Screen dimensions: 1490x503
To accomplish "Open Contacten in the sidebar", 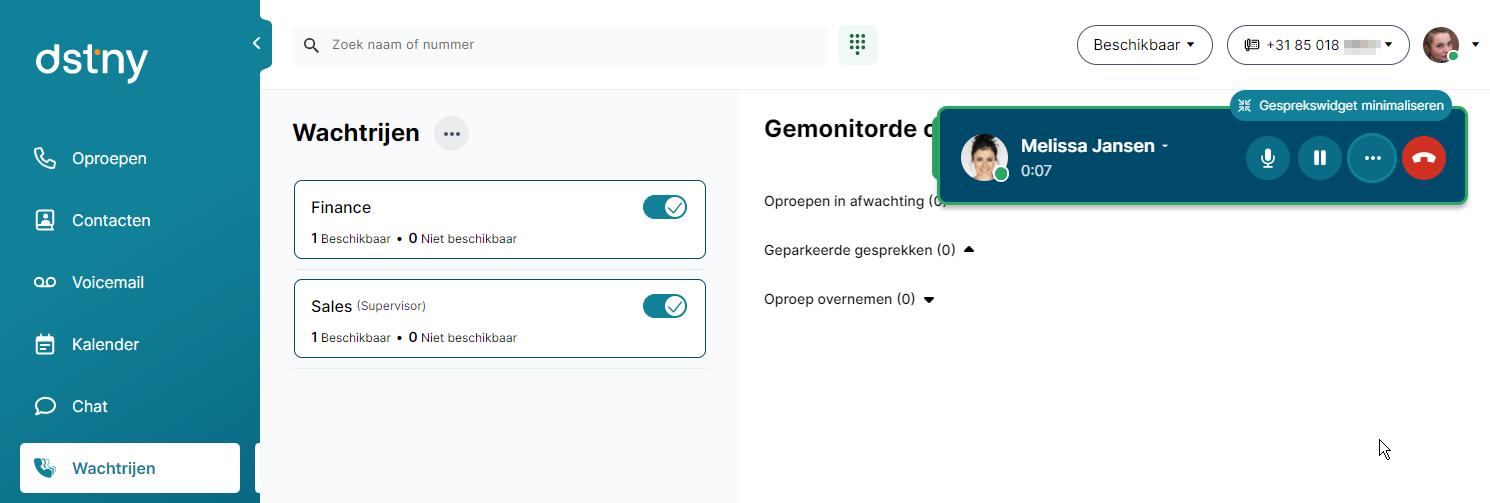I will 111,220.
